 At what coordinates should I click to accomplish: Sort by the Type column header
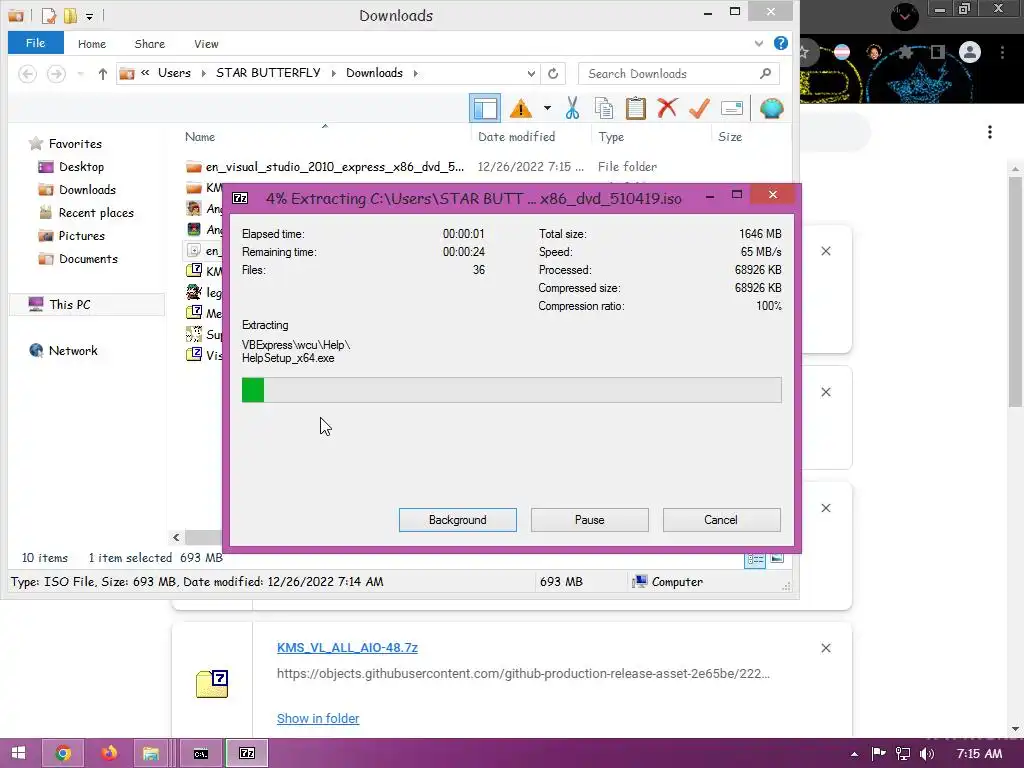tap(611, 136)
